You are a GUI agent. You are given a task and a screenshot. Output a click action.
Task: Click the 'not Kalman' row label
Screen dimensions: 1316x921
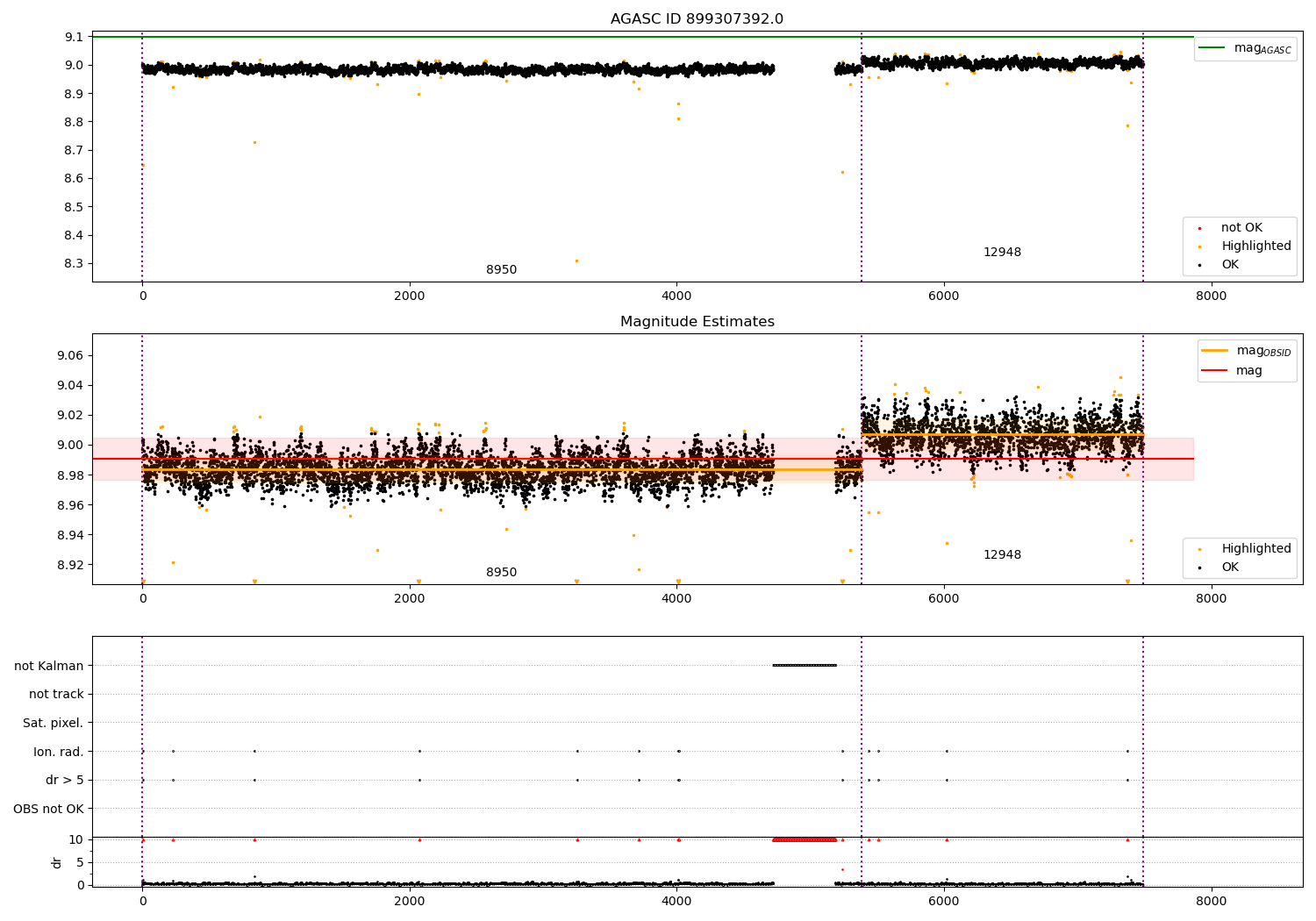(x=49, y=666)
